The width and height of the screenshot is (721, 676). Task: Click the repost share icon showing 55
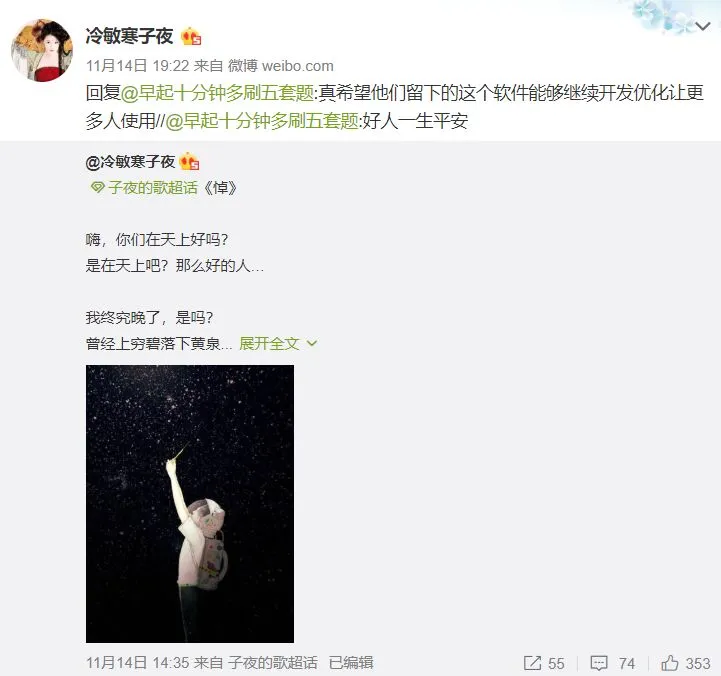pyautogui.click(x=532, y=663)
